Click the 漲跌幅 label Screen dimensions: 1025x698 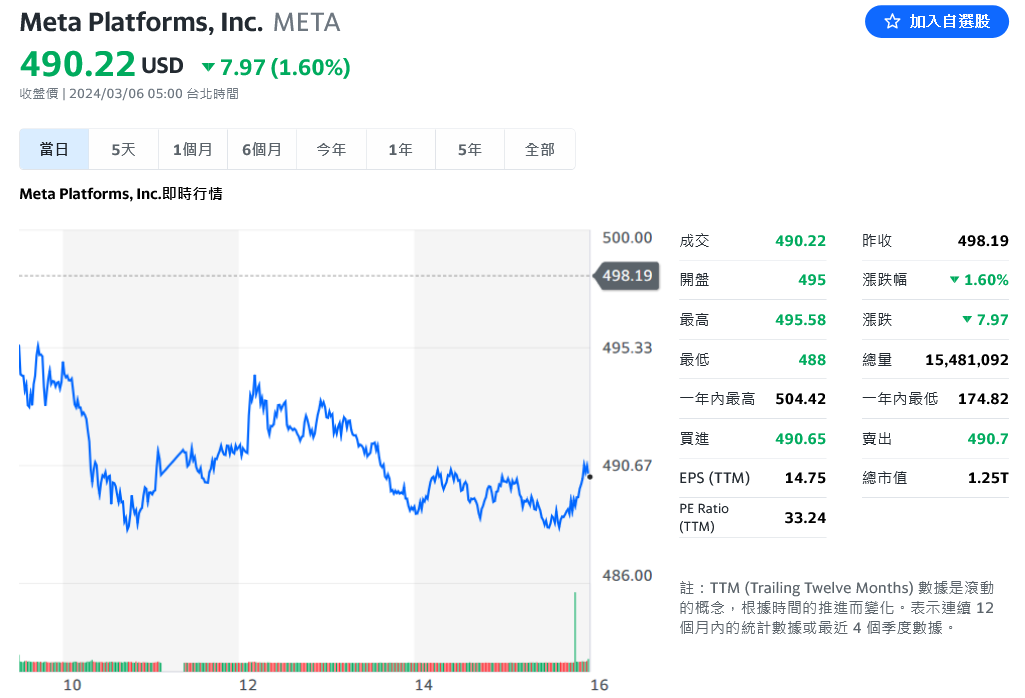[x=884, y=280]
